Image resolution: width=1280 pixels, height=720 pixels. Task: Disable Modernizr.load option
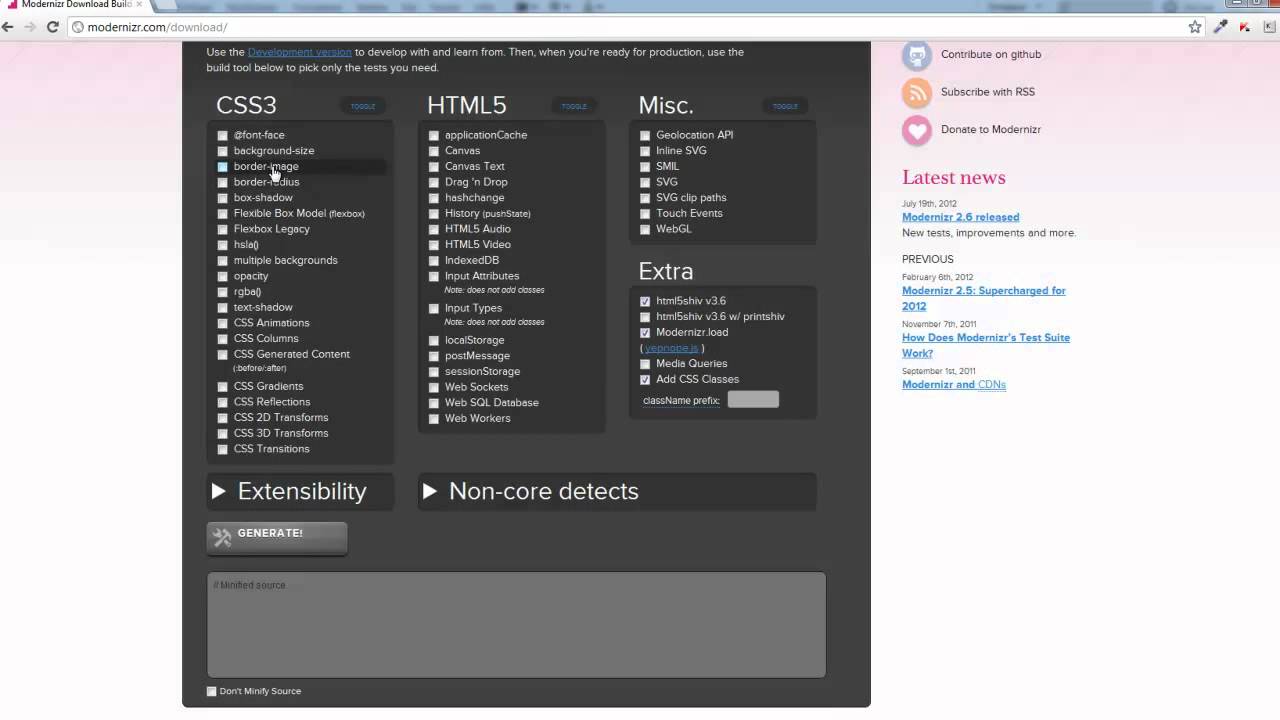point(645,333)
